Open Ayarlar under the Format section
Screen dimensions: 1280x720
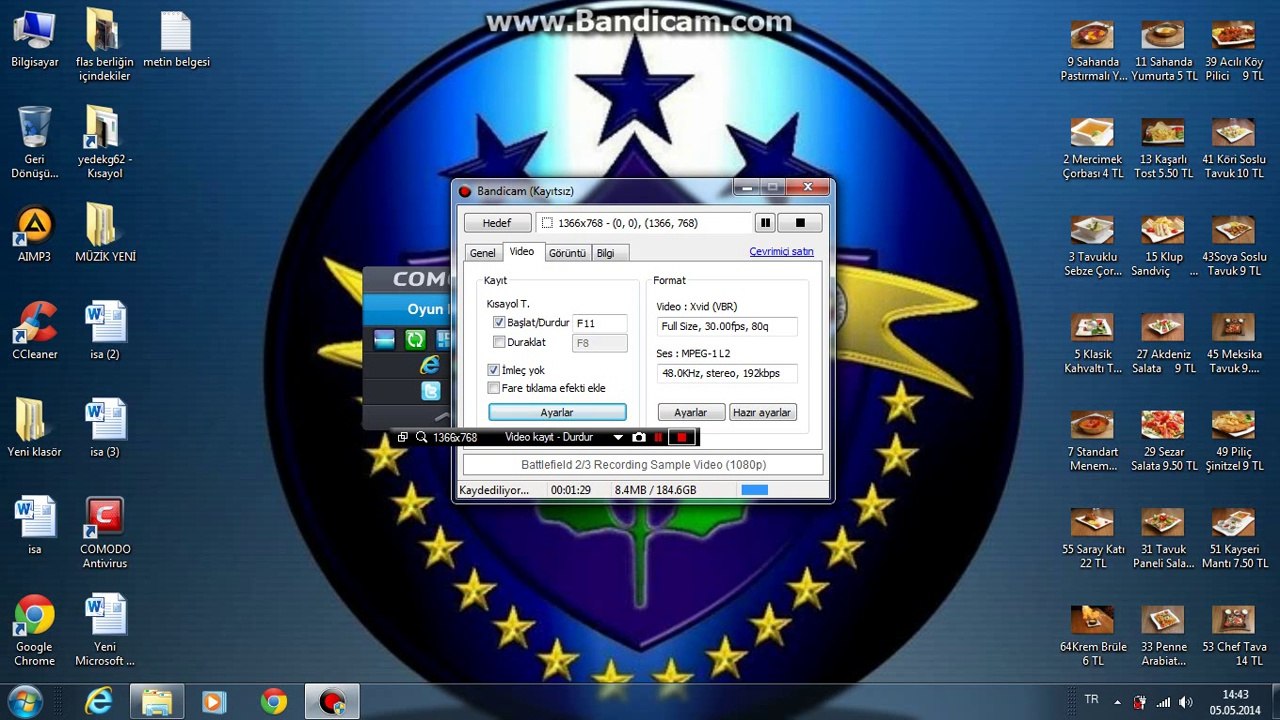(x=691, y=412)
